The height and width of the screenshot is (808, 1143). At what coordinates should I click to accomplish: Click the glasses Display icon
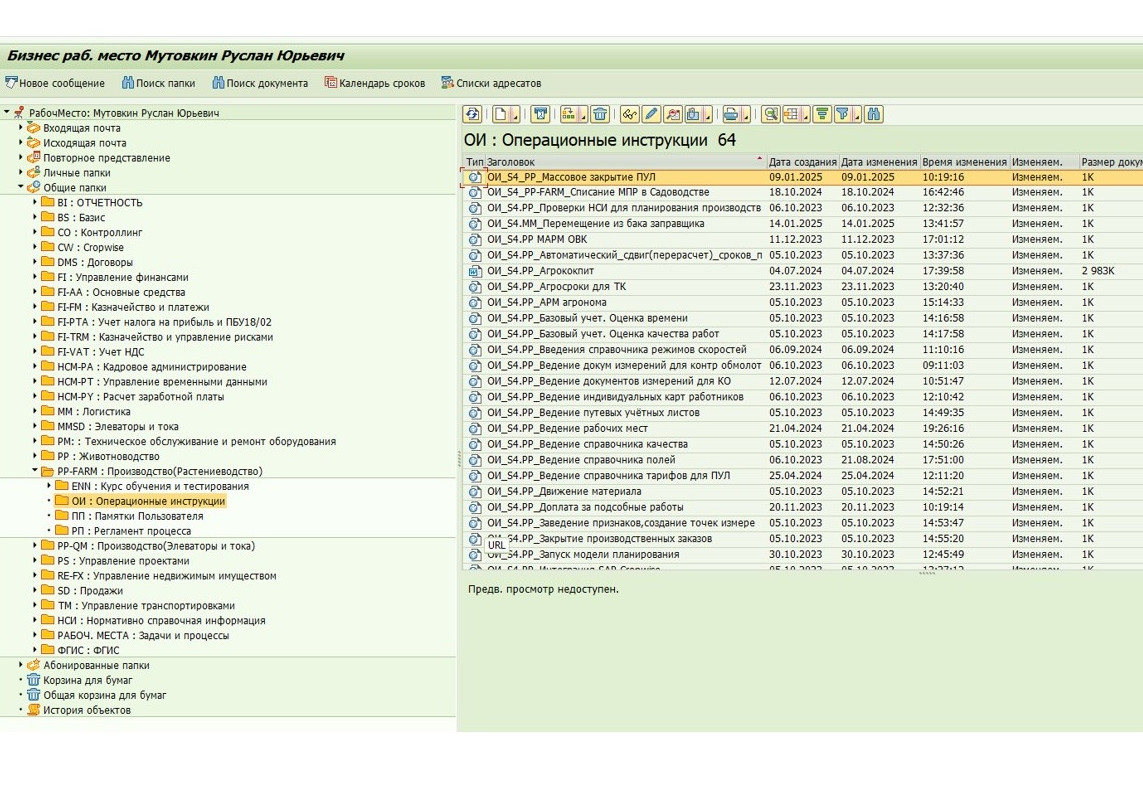629,114
